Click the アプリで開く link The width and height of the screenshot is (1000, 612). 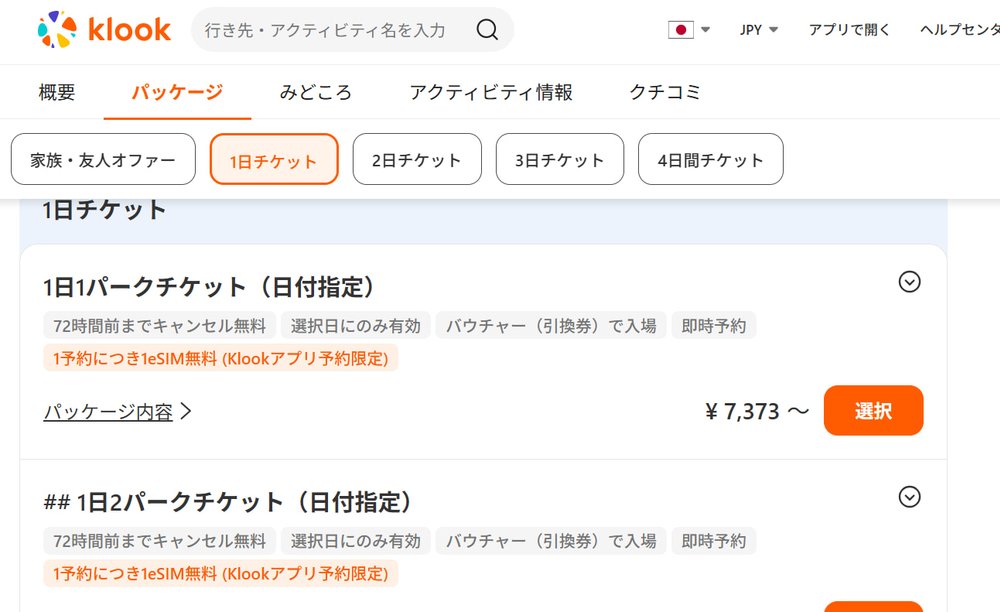click(x=849, y=30)
